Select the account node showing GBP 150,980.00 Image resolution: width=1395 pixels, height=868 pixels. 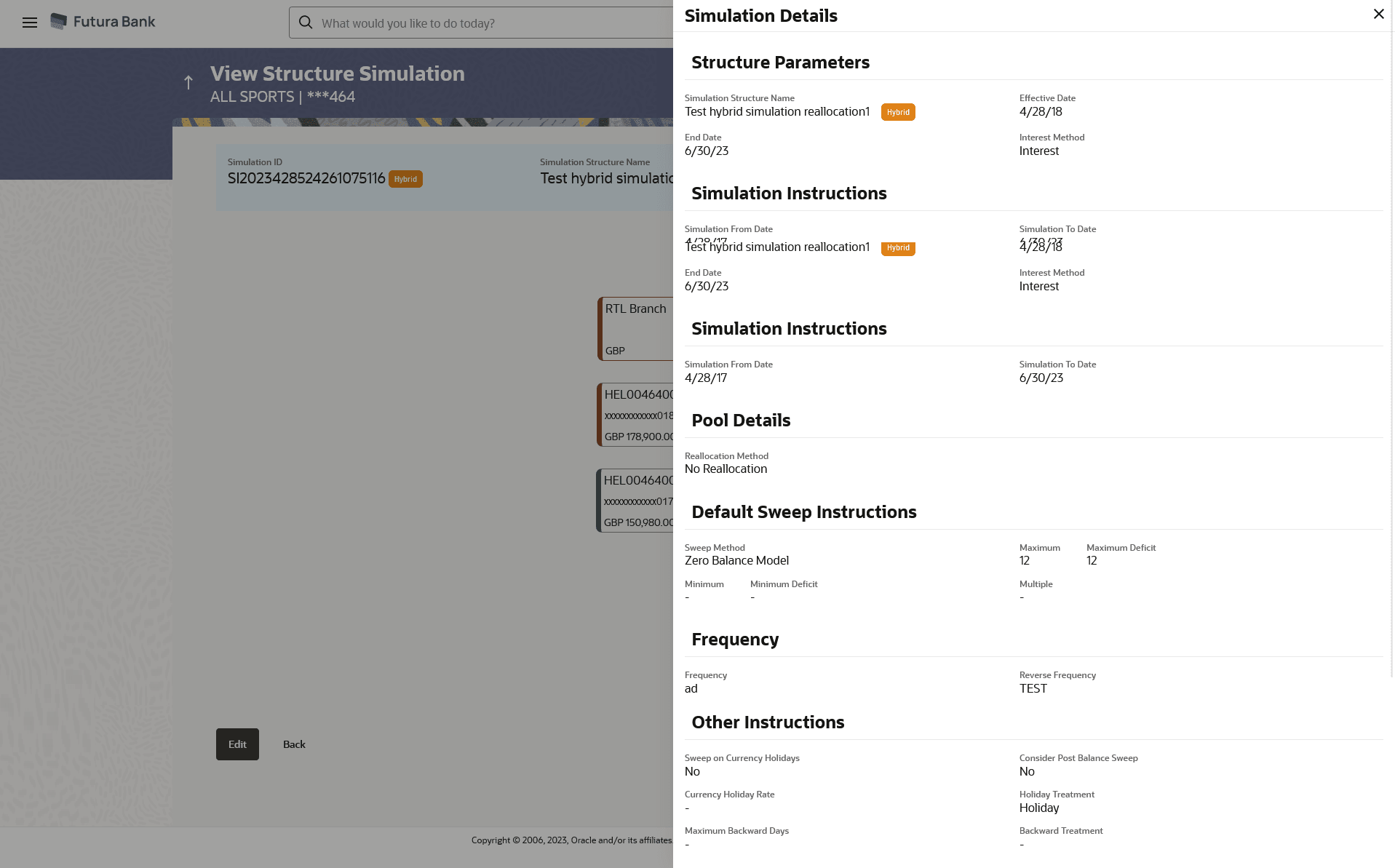point(636,501)
